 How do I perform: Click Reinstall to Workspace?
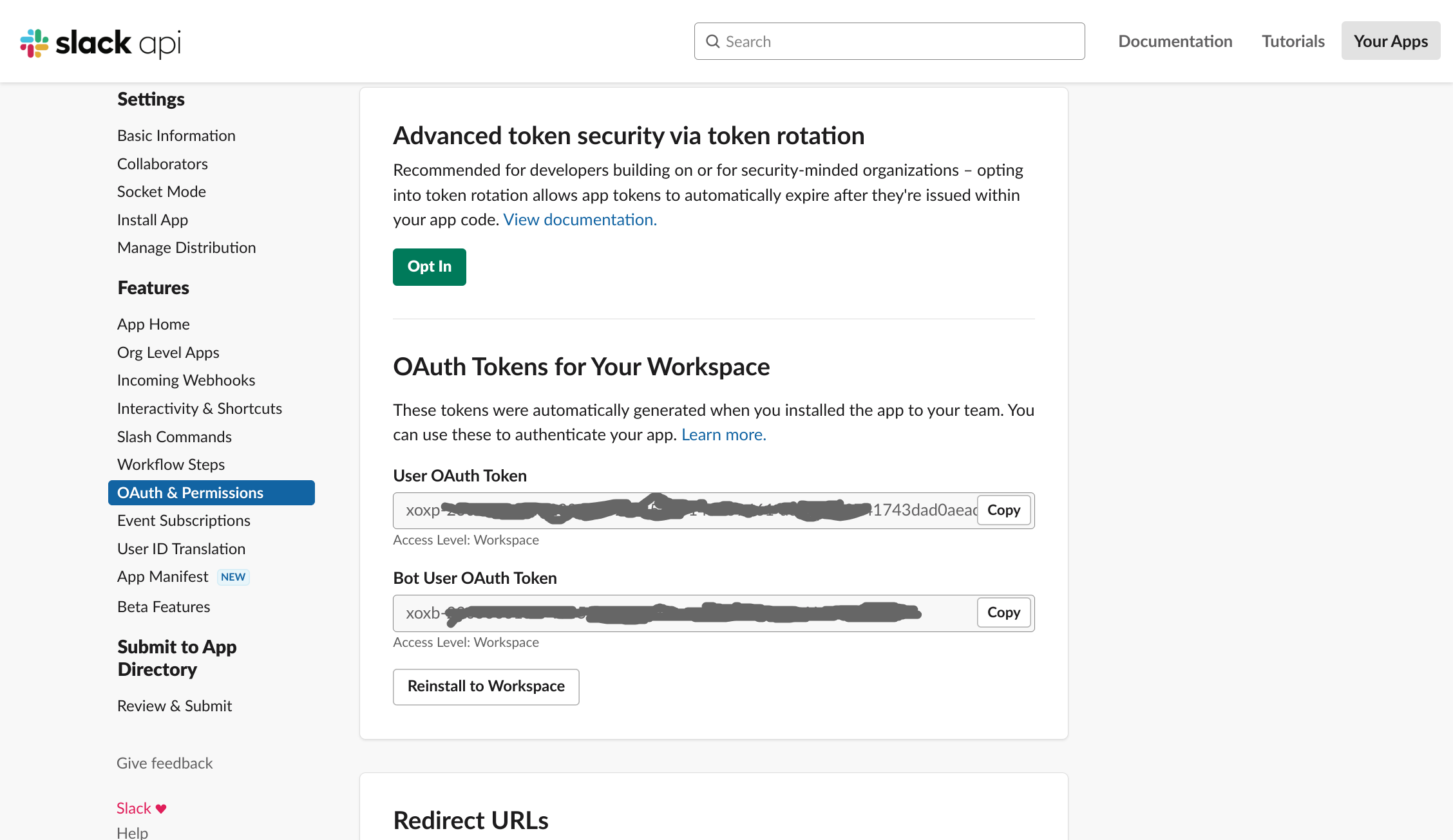[486, 687]
